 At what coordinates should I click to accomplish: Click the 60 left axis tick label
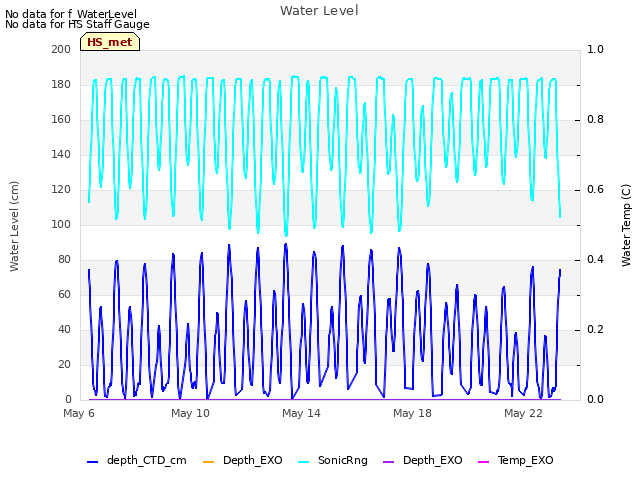(64, 295)
